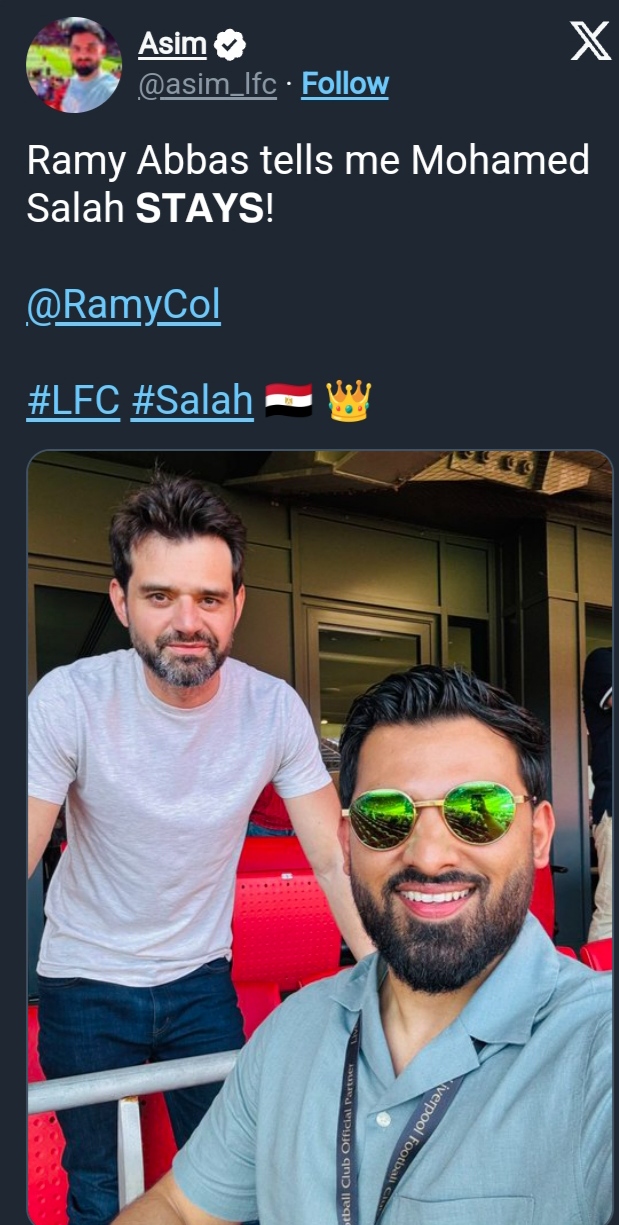Open the attached selfie photo
Viewport: 619px width, 1225px height.
coord(319,837)
